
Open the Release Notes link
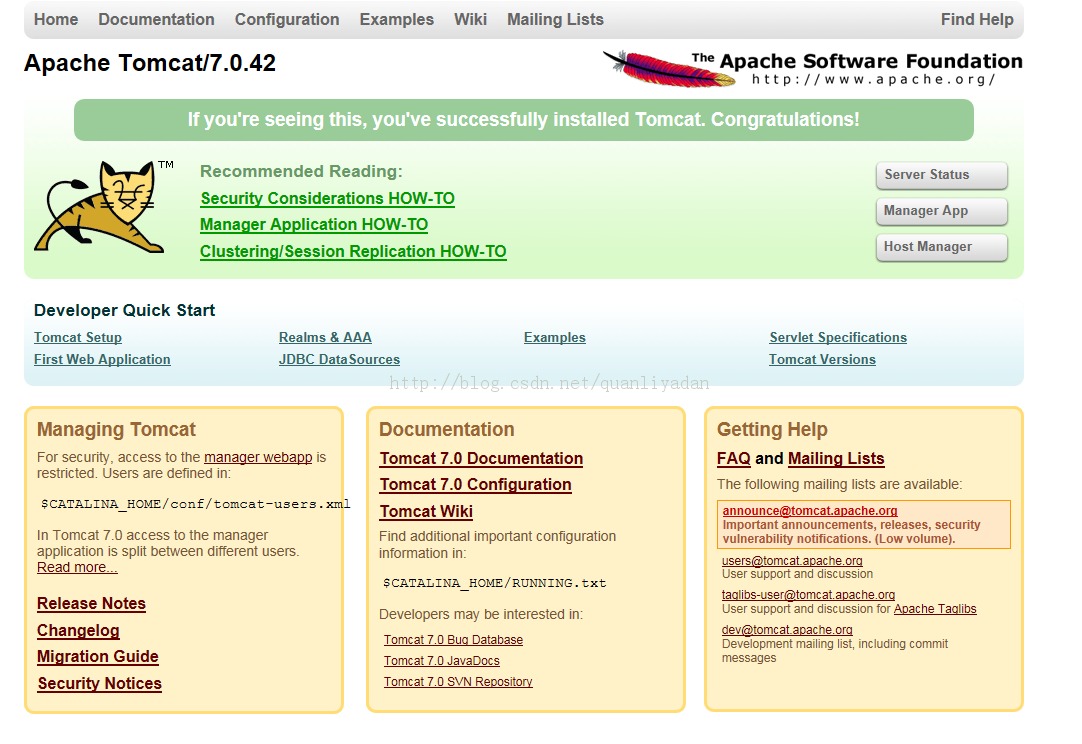[91, 604]
